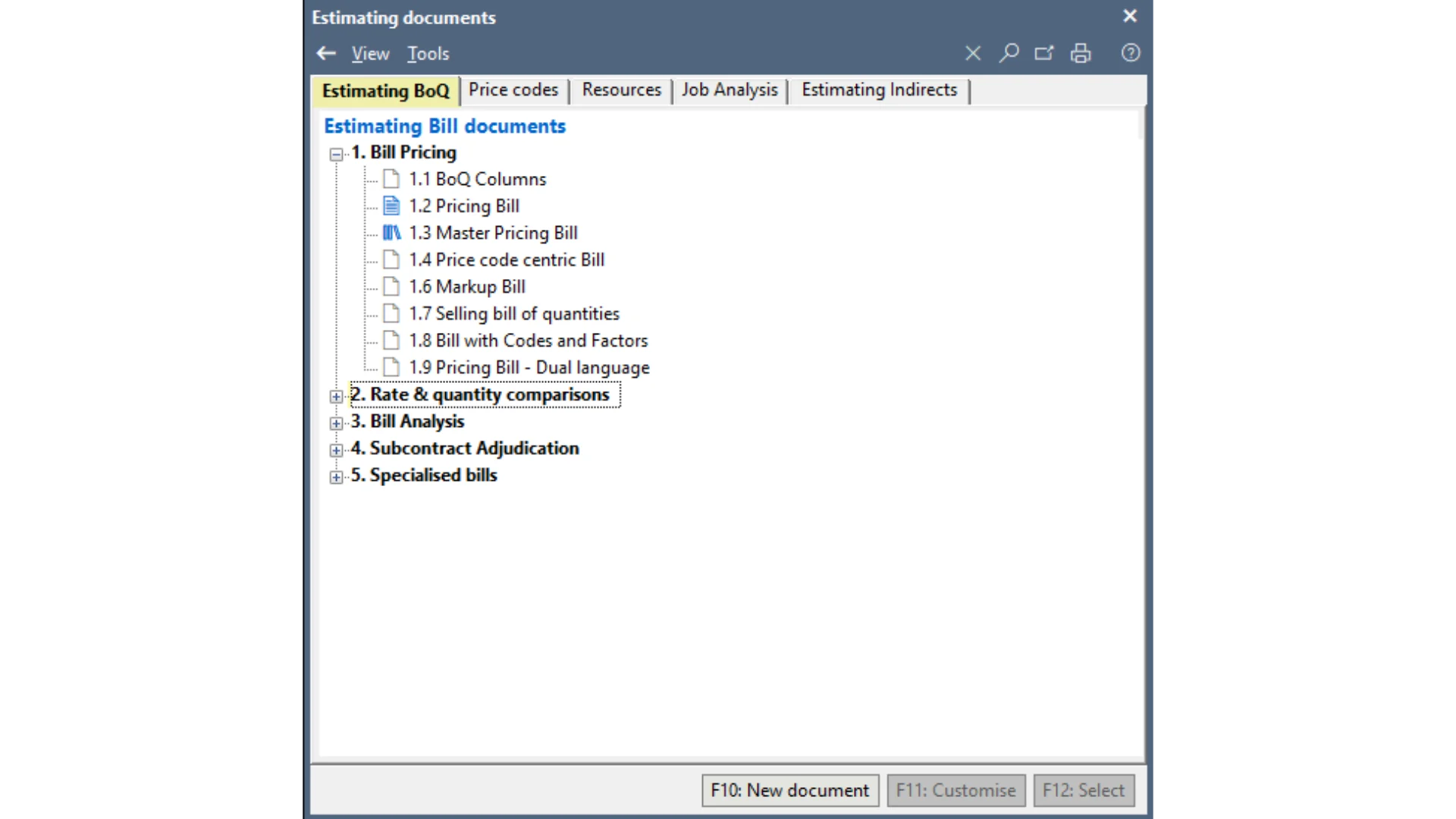This screenshot has width=1456, height=819.
Task: Select 1.3 Master Pricing Bill text
Action: tap(494, 233)
